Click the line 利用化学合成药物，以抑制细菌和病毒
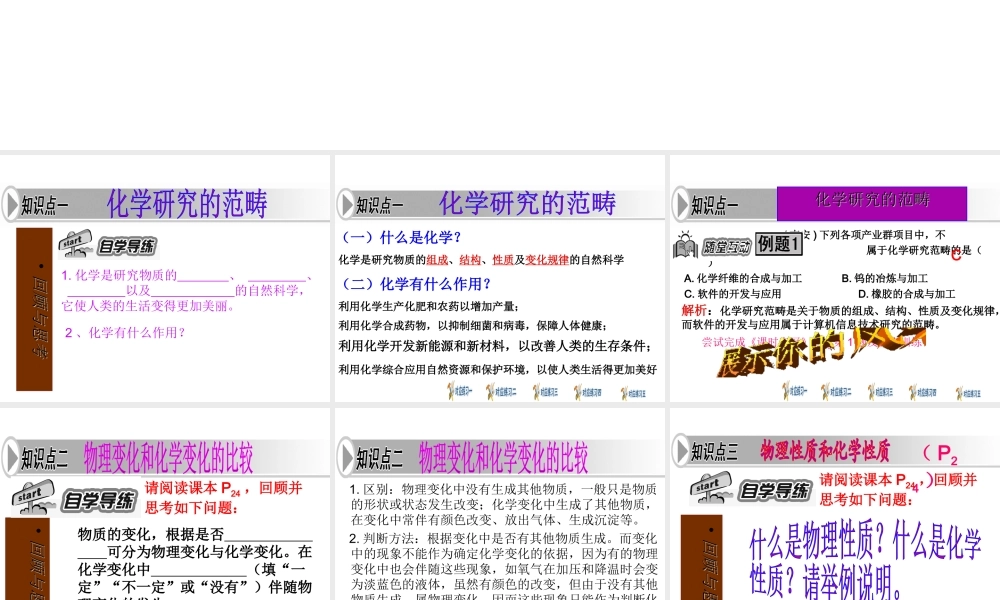Screen dimensions: 1000x600 (473, 325)
